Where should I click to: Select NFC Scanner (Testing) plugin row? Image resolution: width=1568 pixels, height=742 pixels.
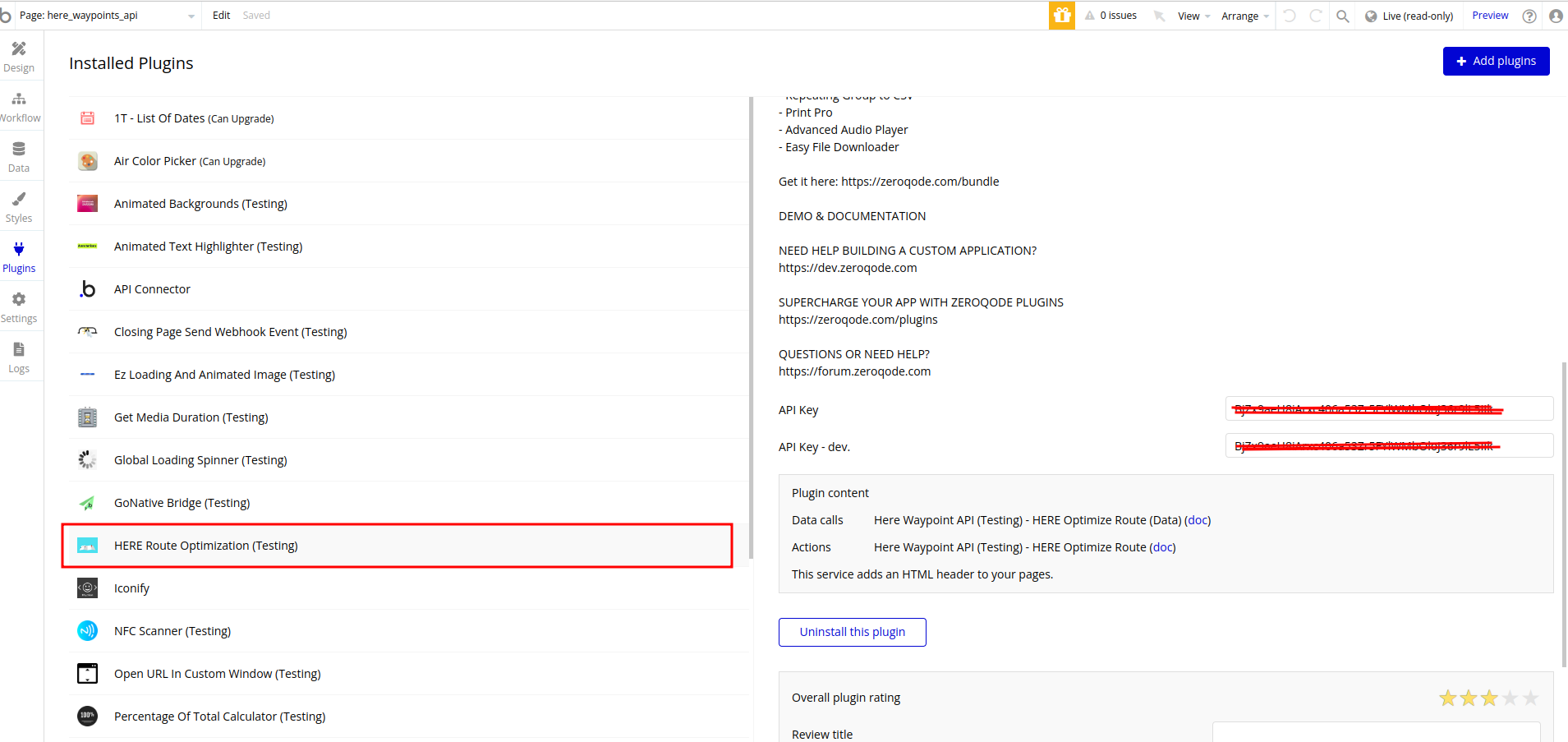408,631
